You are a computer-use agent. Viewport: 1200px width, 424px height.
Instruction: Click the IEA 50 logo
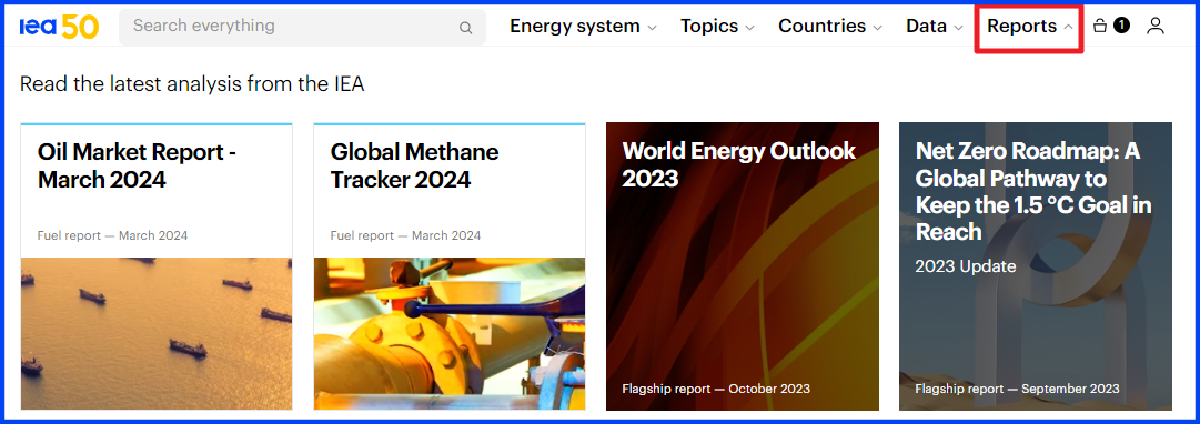[59, 27]
